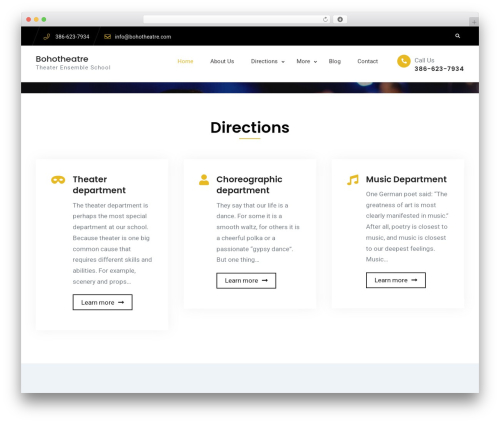Reload the page using browser refresh icon

coord(325,19)
